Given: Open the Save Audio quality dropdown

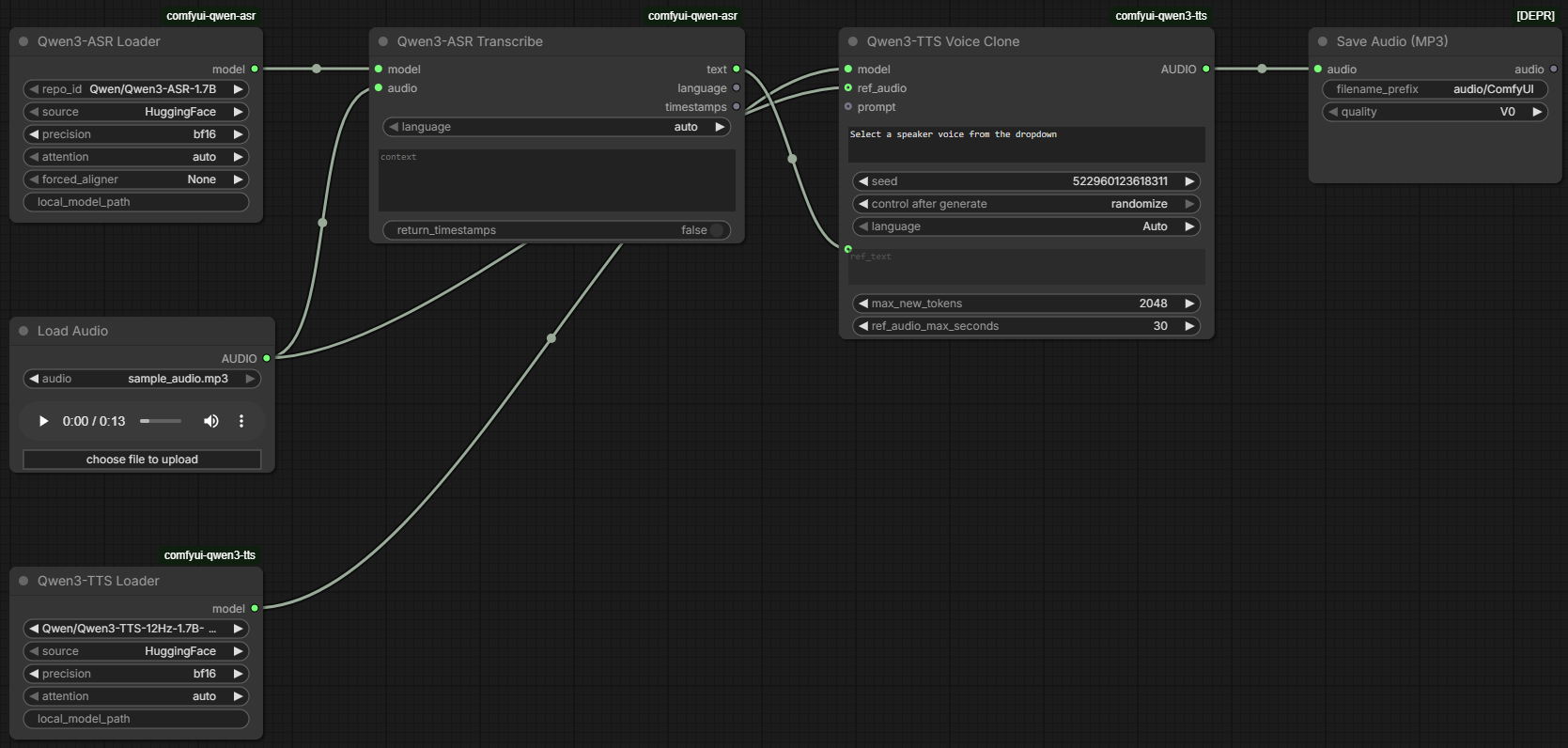Looking at the screenshot, I should [x=1436, y=112].
